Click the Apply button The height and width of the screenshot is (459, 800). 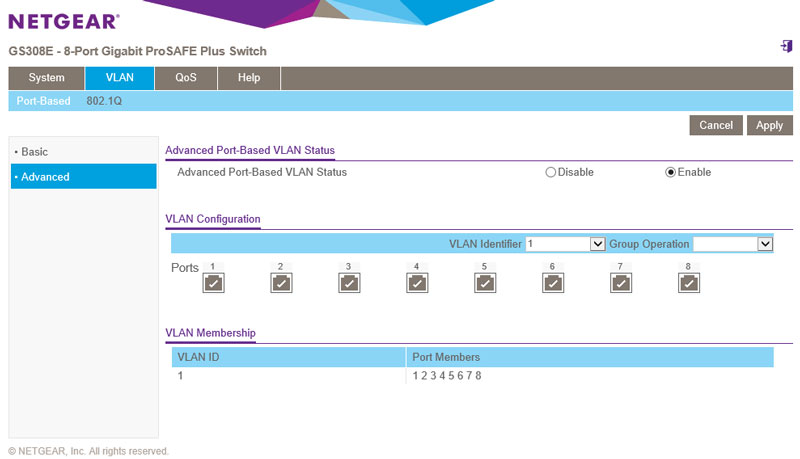769,125
